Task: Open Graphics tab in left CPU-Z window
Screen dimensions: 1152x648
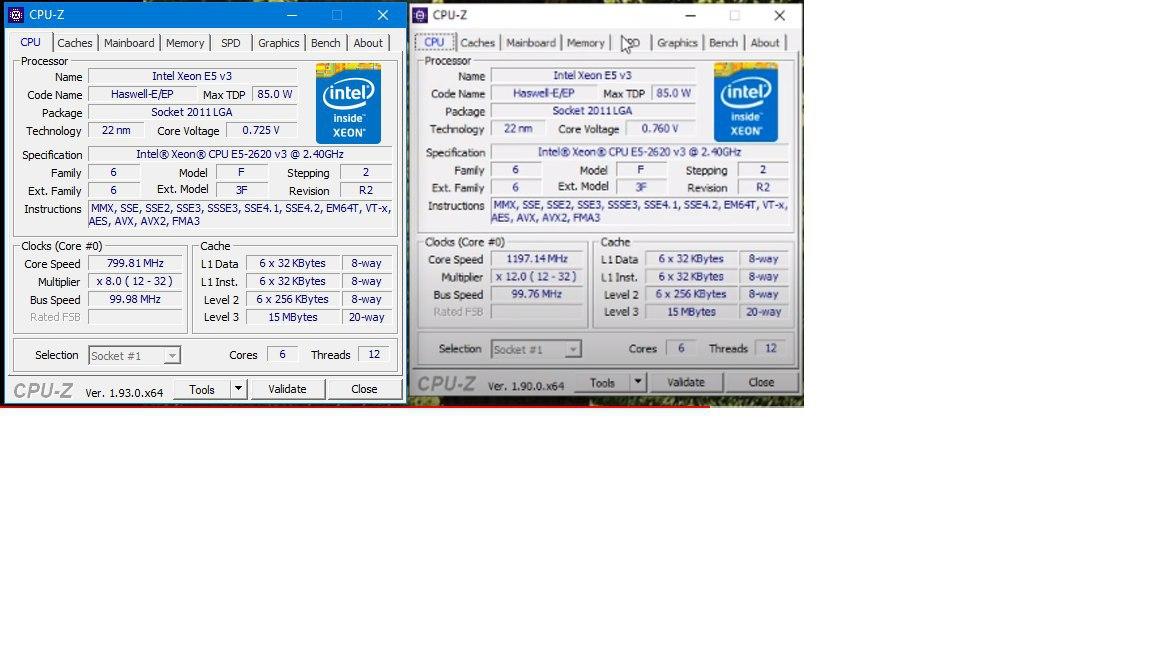Action: (278, 43)
